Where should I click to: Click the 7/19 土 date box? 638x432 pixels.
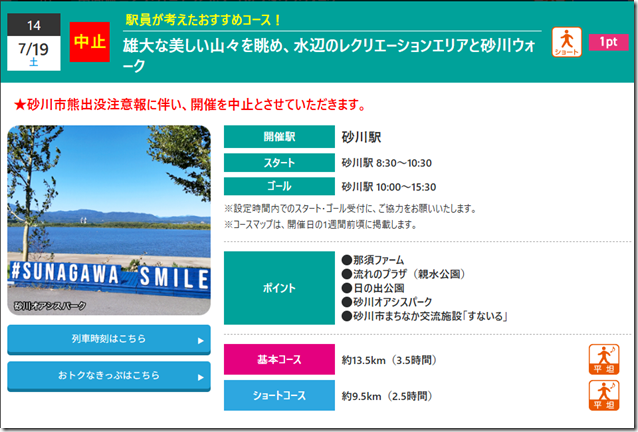[34, 53]
